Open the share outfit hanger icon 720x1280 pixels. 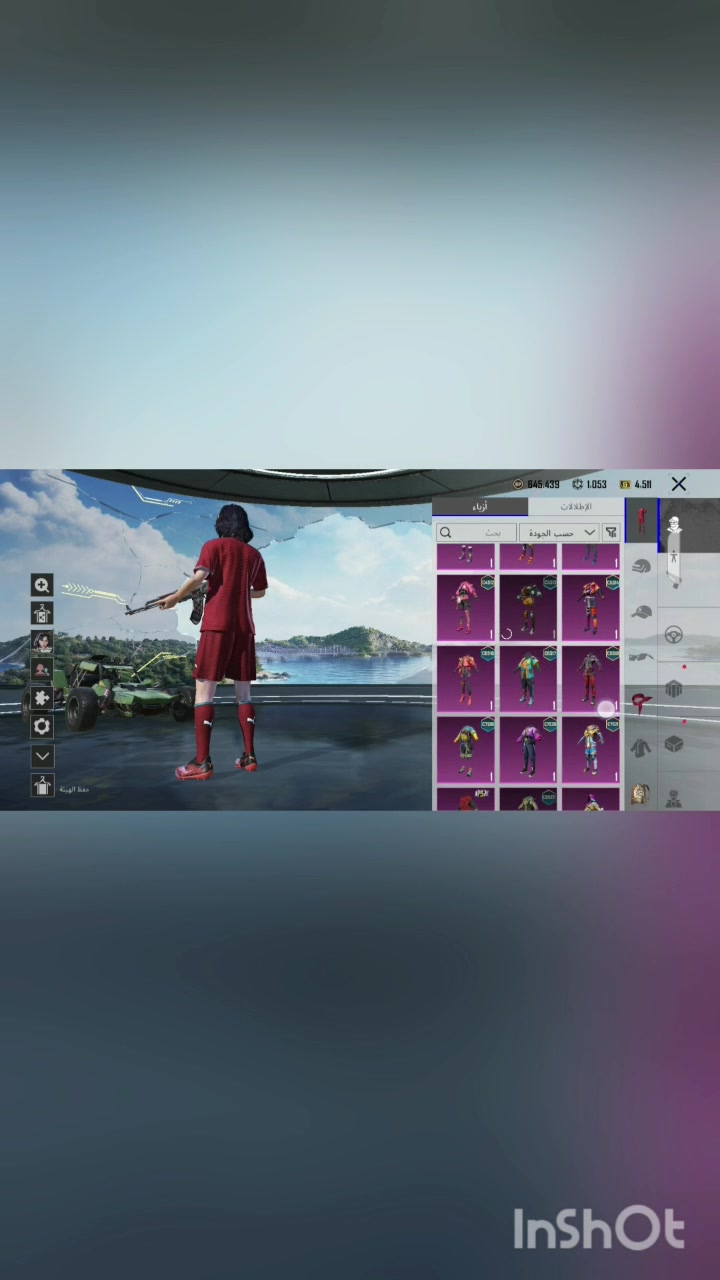(x=42, y=613)
